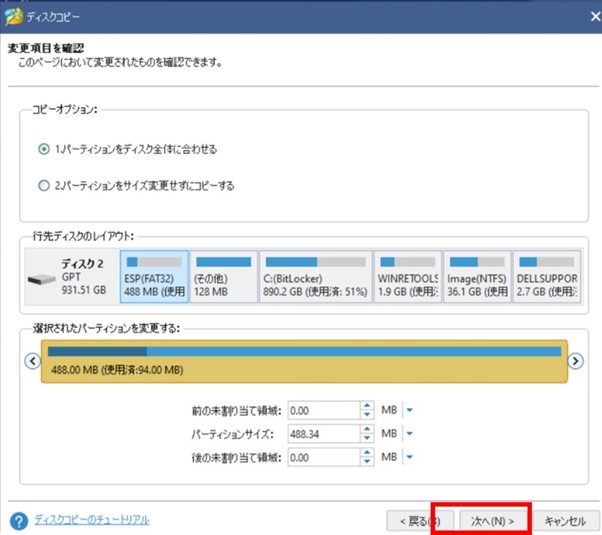The height and width of the screenshot is (535, 602).
Task: Click the キャンセル button
Action: pos(566,521)
